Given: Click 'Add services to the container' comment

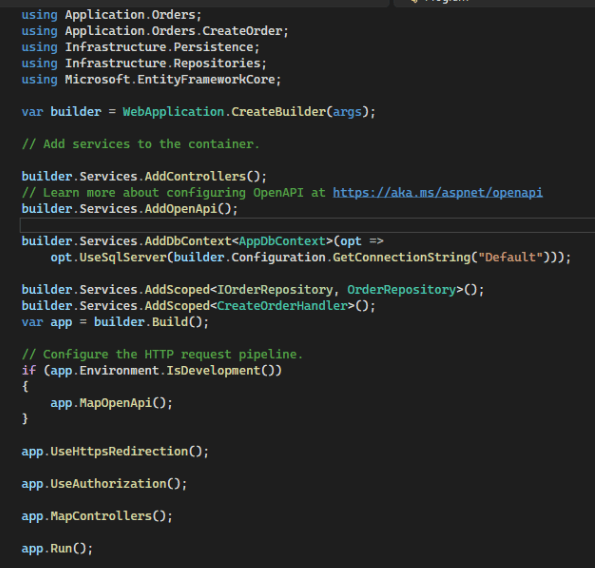Looking at the screenshot, I should [140, 144].
